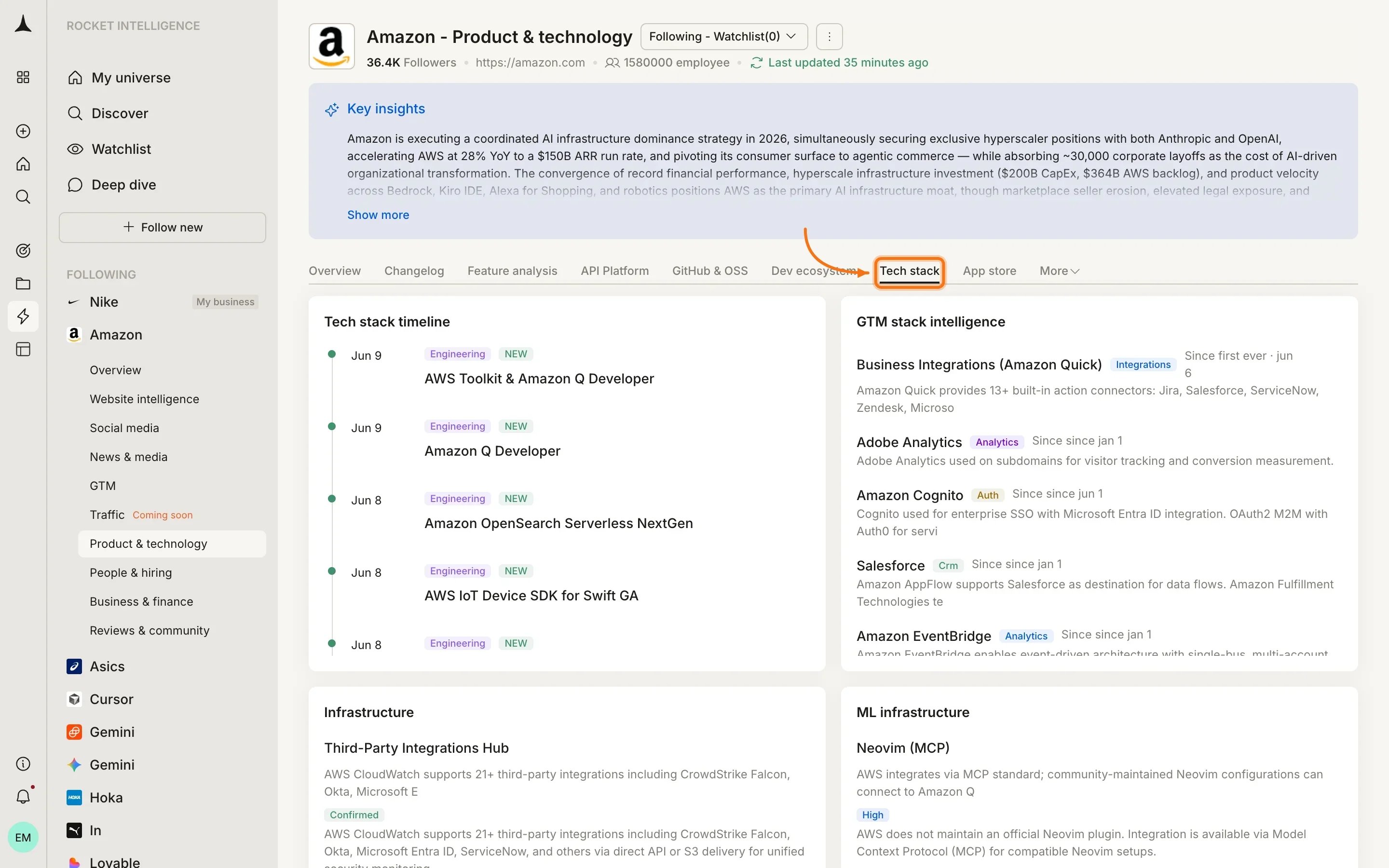
Task: Click the Amazon company logo thumbnail
Action: [331, 46]
